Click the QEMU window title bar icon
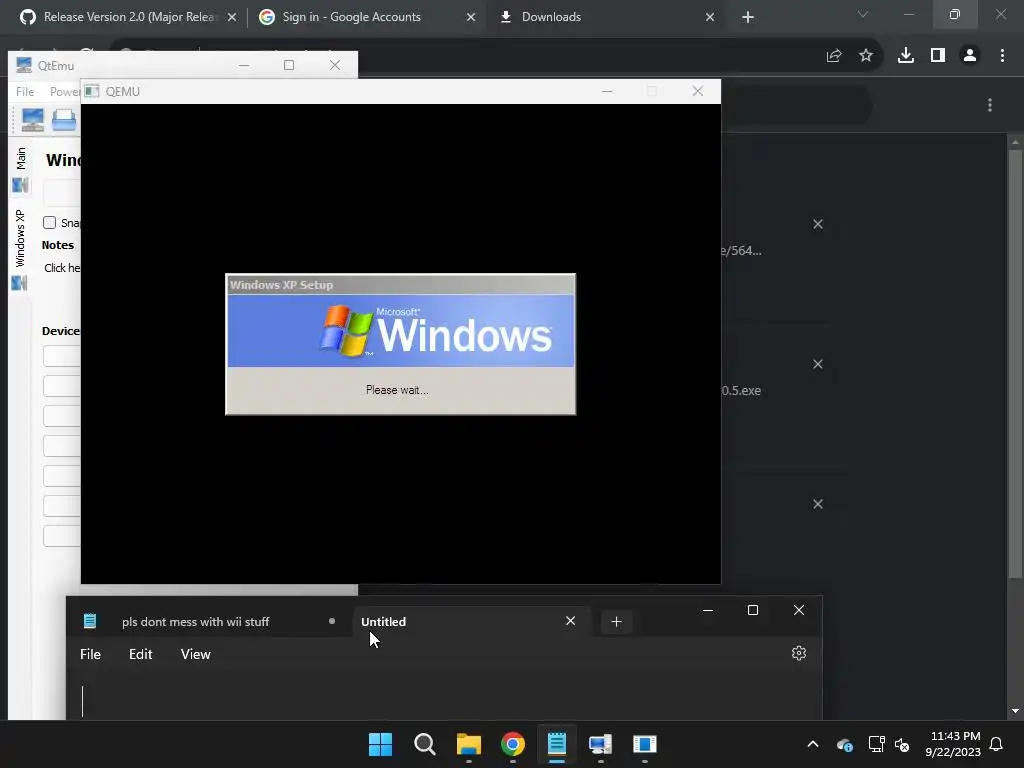This screenshot has width=1024, height=768. (x=92, y=91)
